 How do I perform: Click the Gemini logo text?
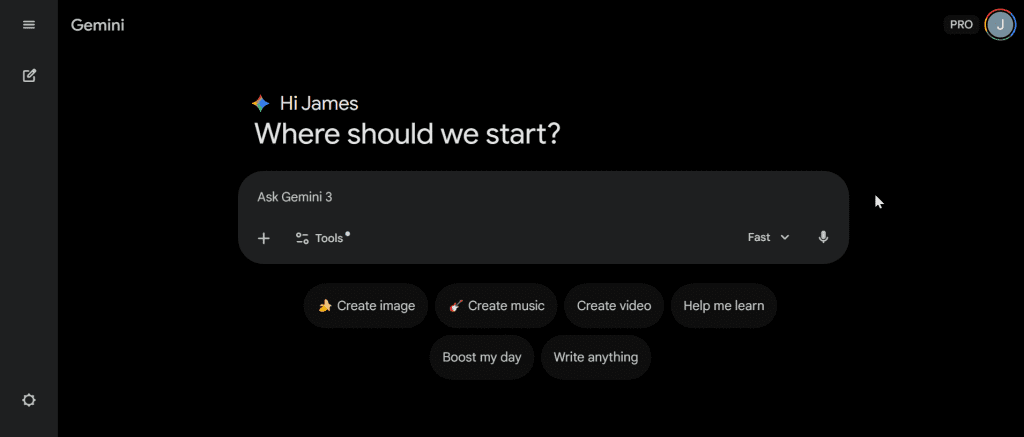pyautogui.click(x=98, y=25)
